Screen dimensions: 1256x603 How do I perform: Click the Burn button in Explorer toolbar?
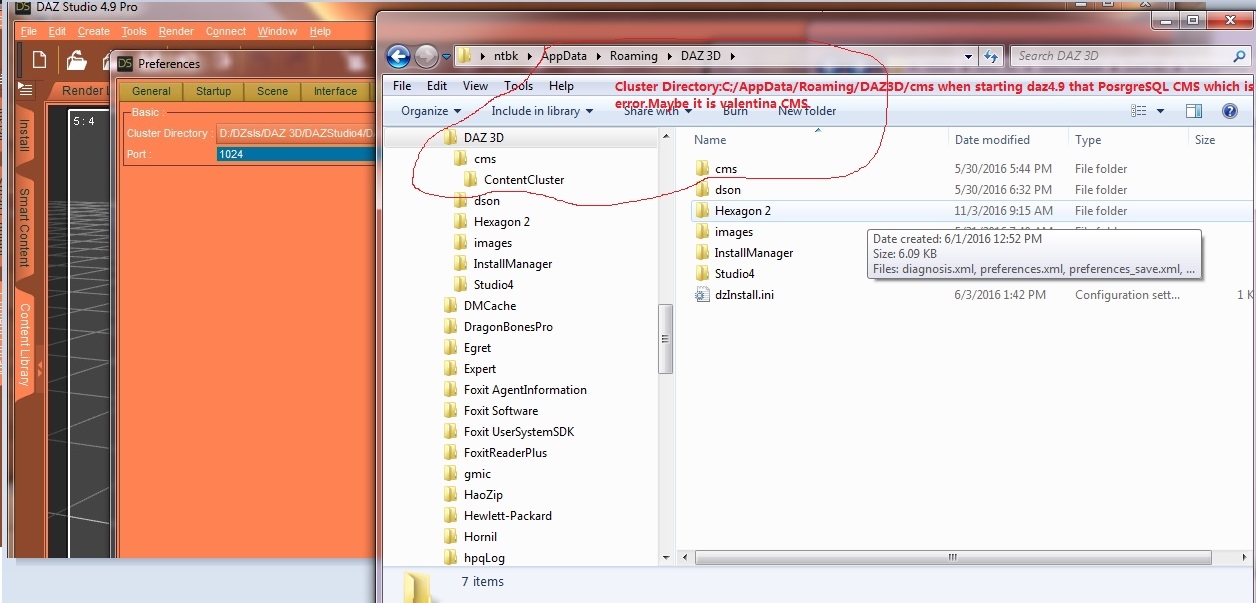coord(735,111)
